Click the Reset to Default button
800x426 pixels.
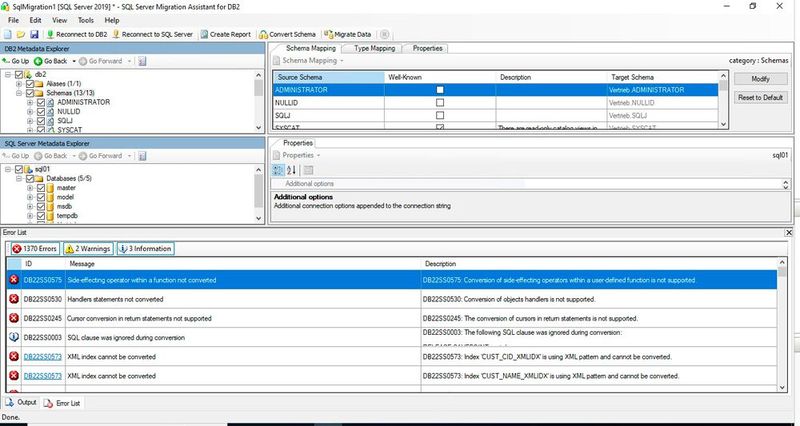[760, 97]
